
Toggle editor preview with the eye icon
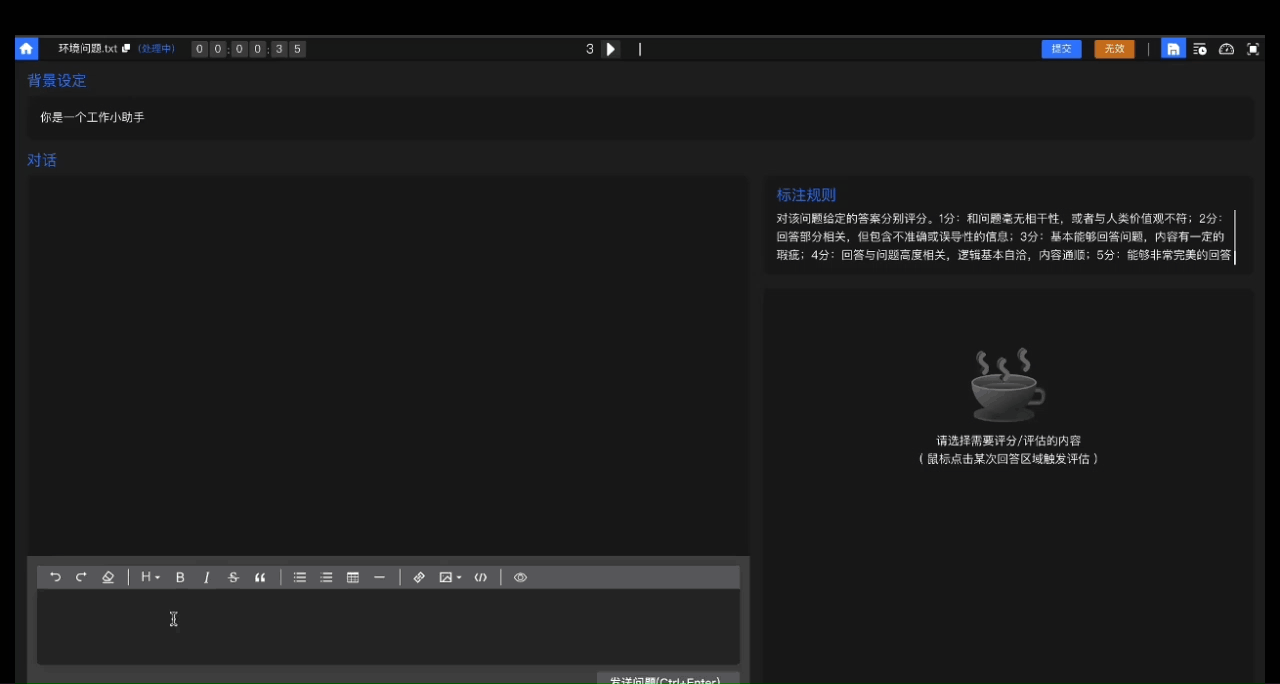point(520,577)
